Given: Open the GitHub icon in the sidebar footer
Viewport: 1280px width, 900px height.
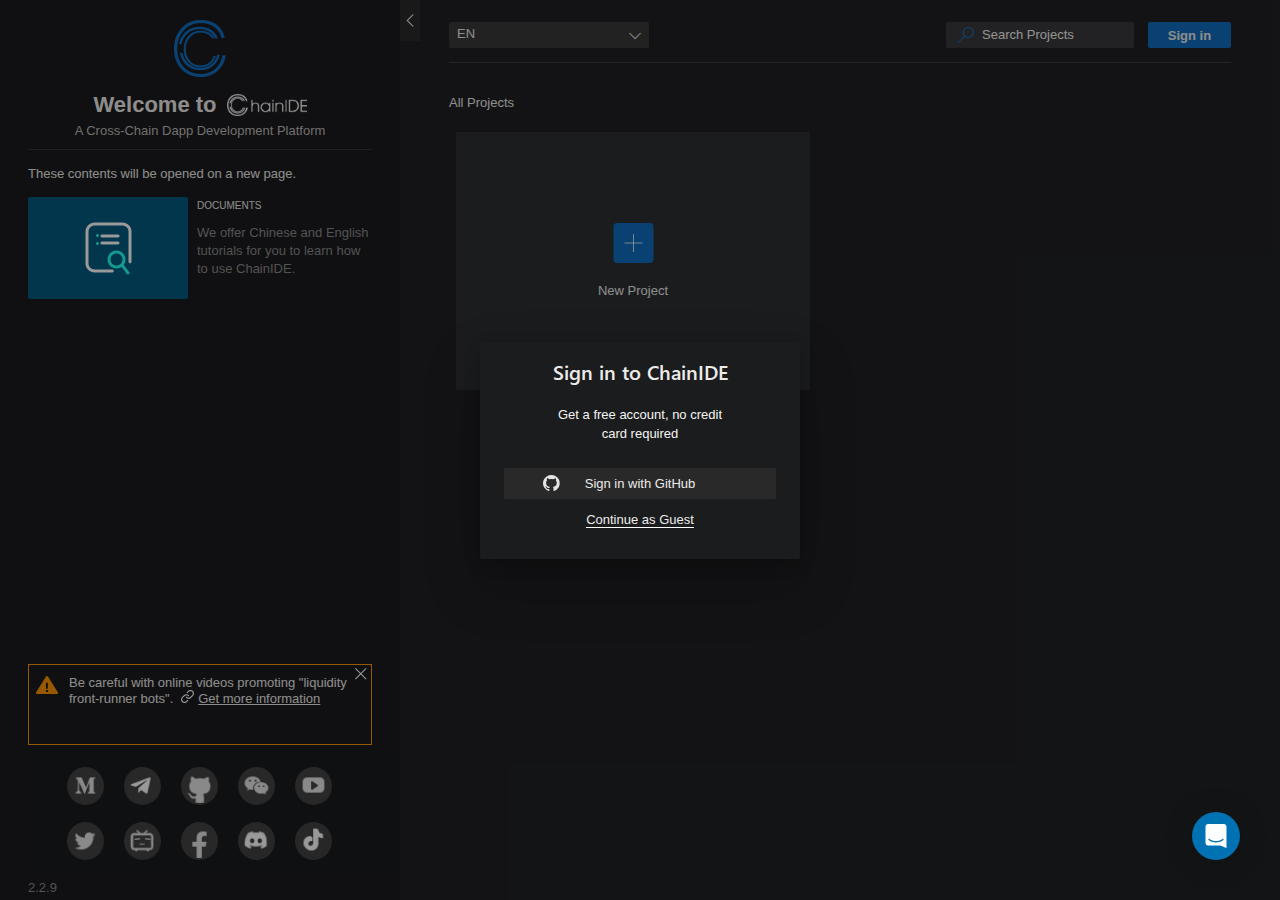Looking at the screenshot, I should 200,786.
